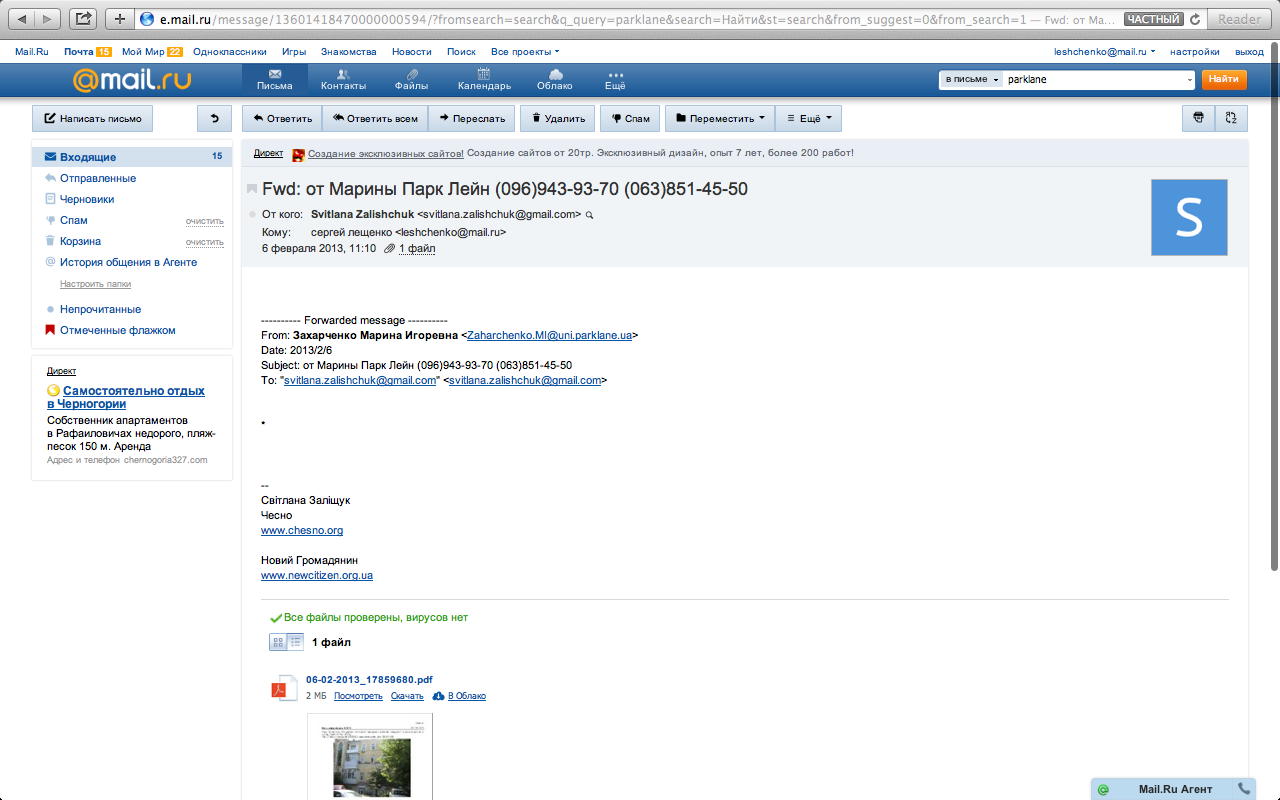Click the Safari share icon
The image size is (1280, 800).
coord(84,19)
